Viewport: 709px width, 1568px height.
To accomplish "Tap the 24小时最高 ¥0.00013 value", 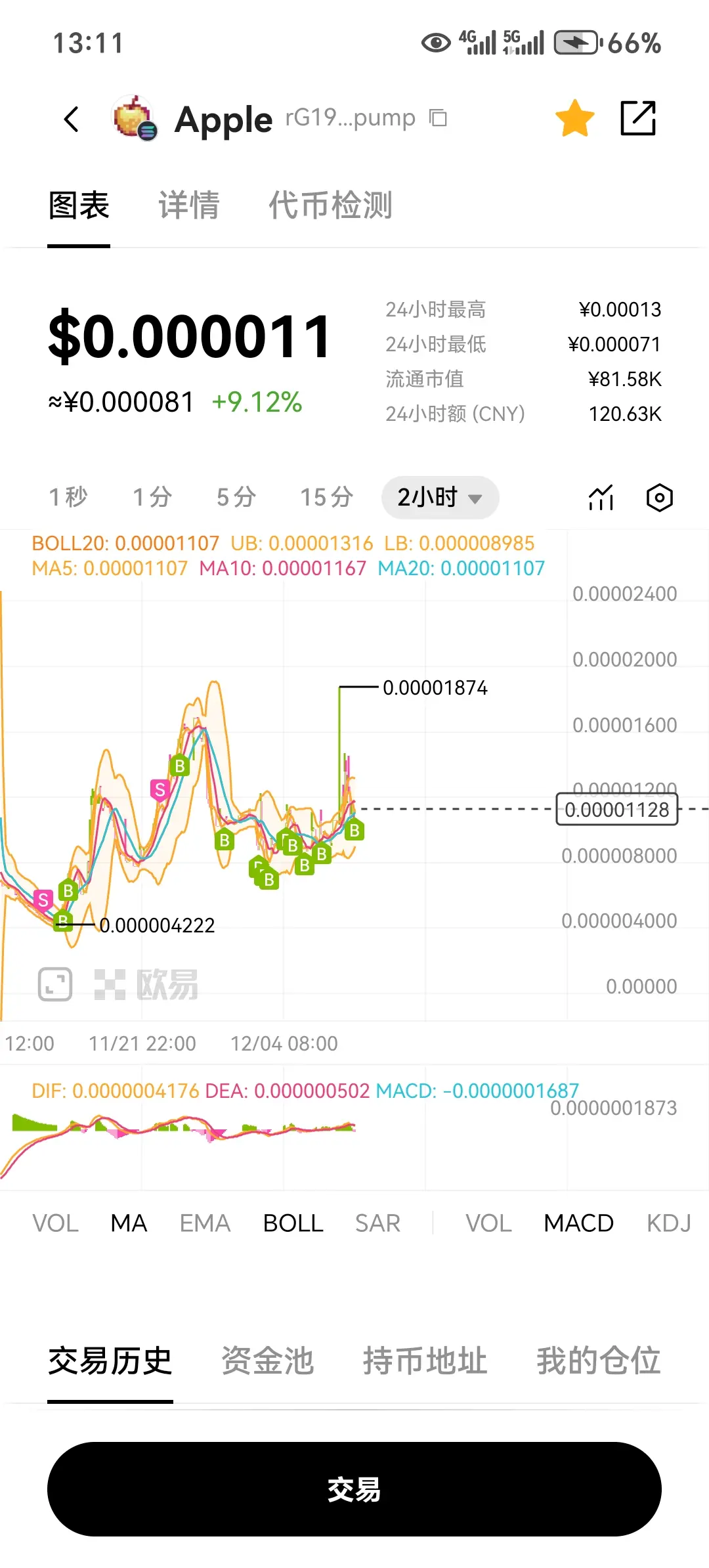I will (620, 309).
